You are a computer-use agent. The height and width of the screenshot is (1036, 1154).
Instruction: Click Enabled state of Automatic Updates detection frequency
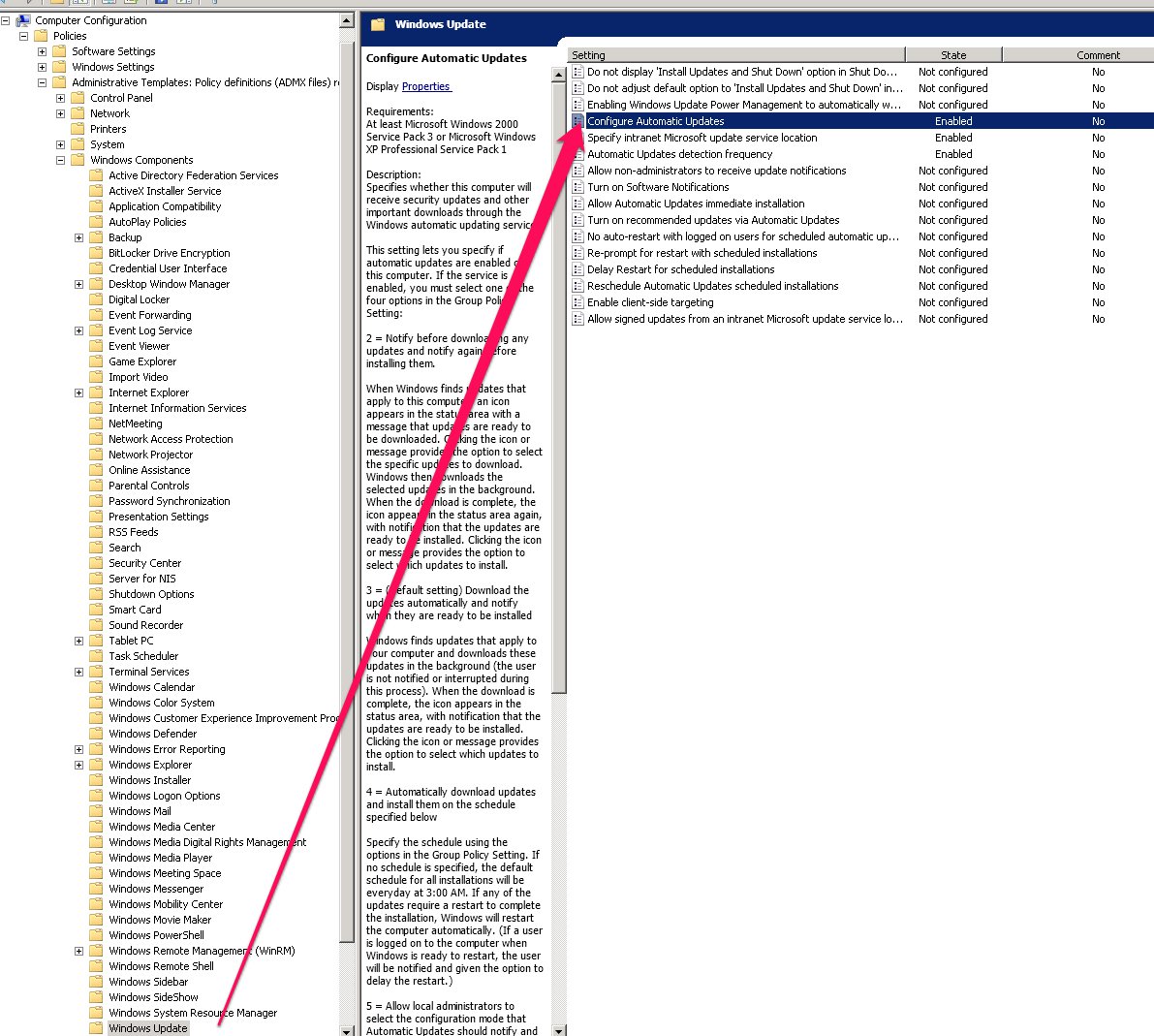[953, 155]
